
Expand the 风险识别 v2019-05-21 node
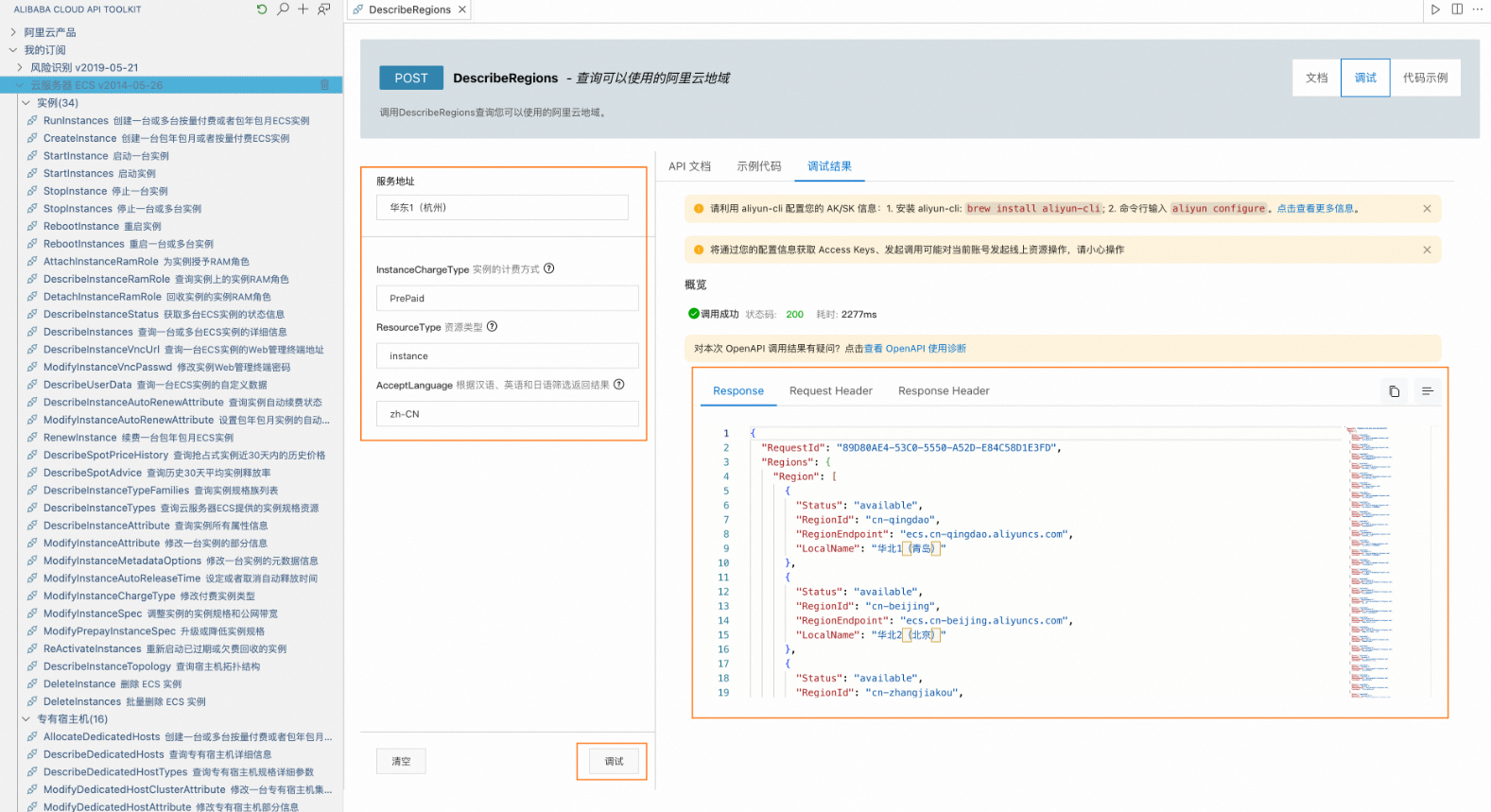coord(20,68)
